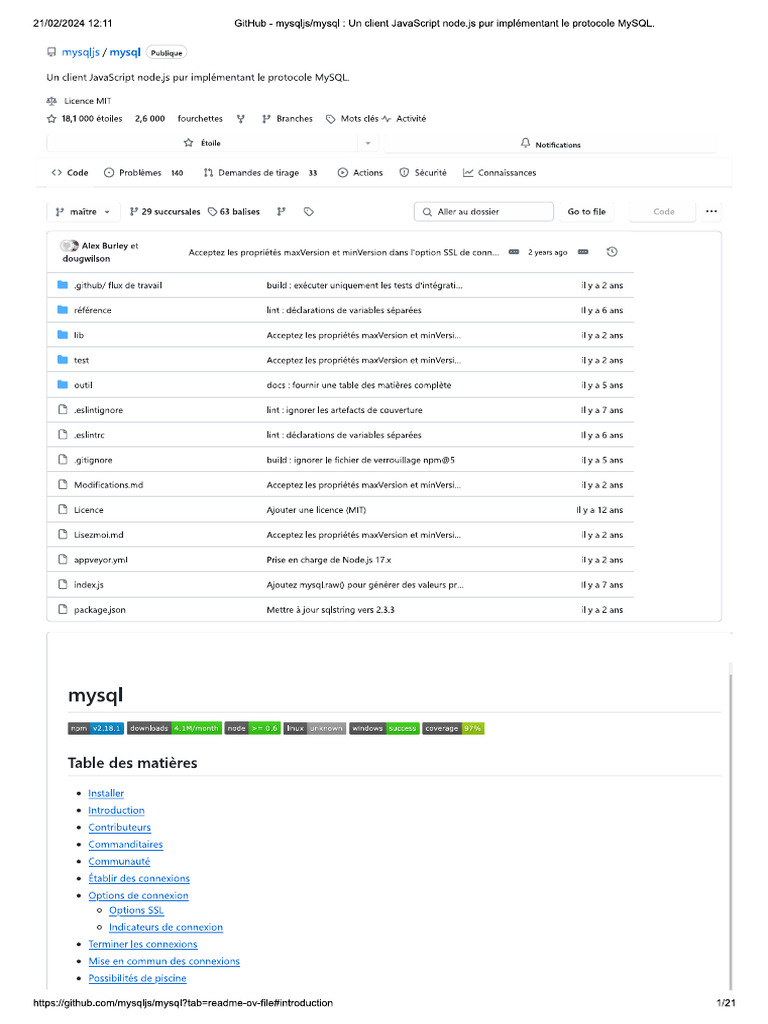Click the notifications bell icon
Screen dimensions: 768x1024
[525, 143]
